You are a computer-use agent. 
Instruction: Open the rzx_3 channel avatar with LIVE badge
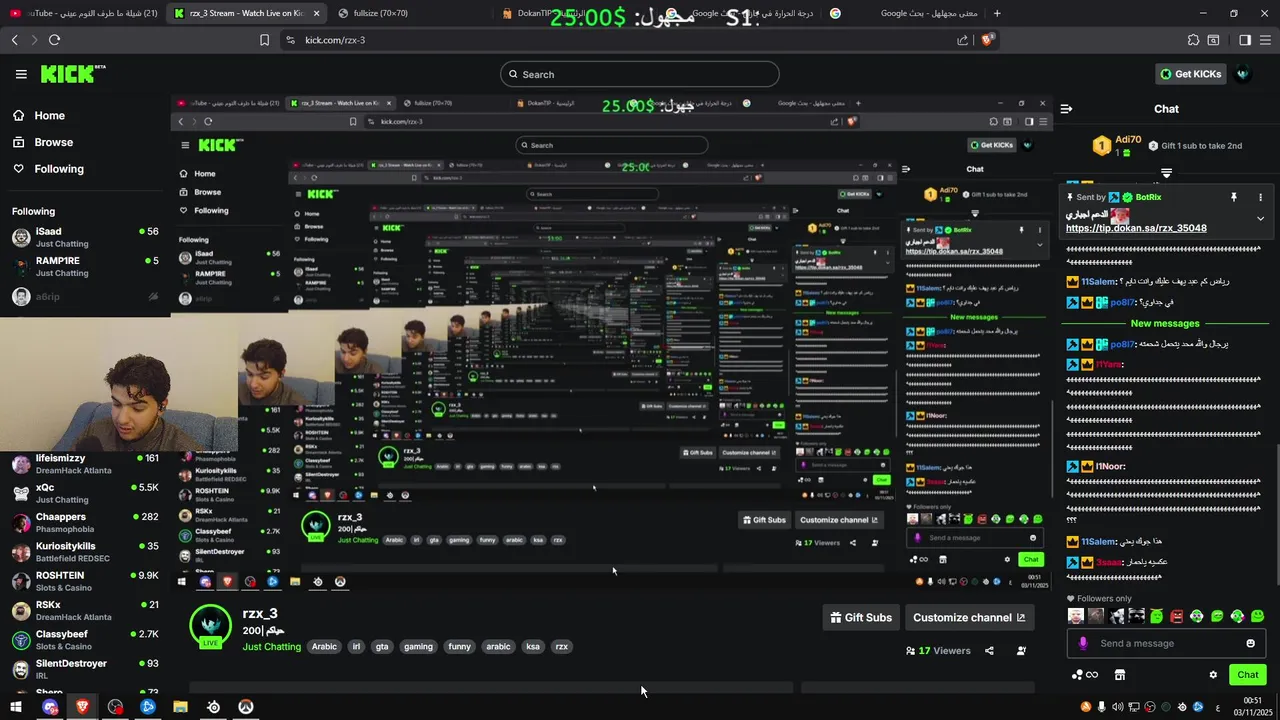pos(211,626)
